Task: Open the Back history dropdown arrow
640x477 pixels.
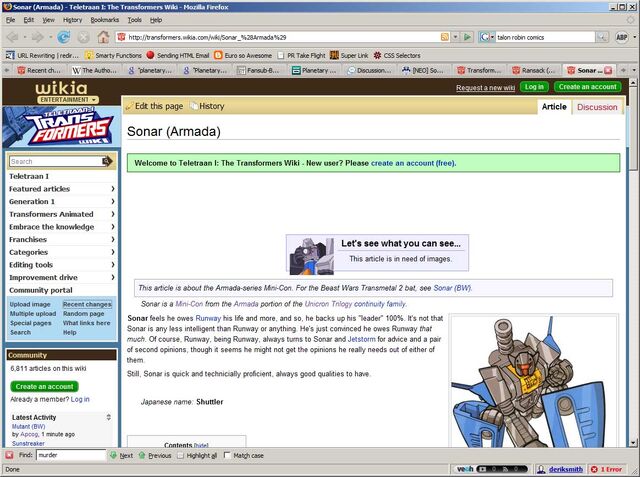Action: [x=25, y=37]
